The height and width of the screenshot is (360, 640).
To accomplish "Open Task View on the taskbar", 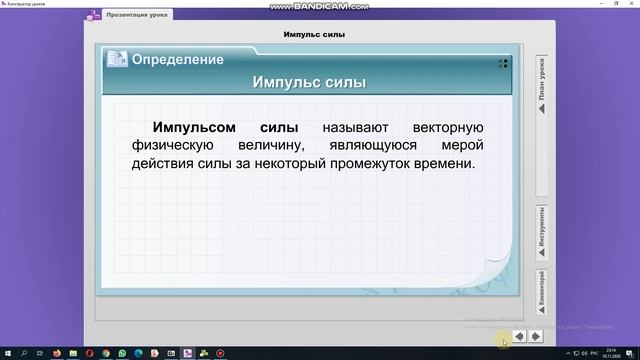I will (x=40, y=353).
